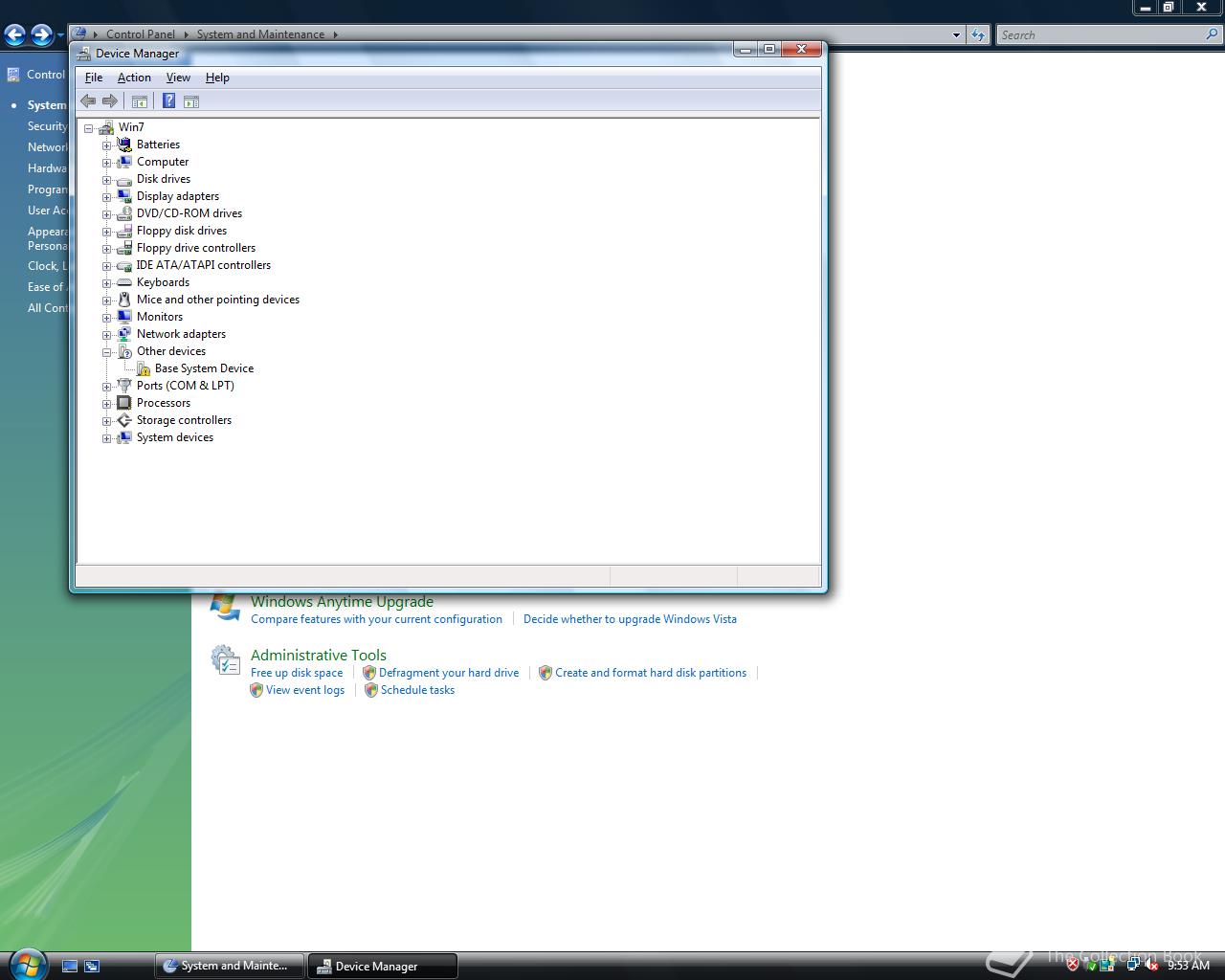Screen dimensions: 1225x980
Task: Click the Properties pane toolbar icon next to Help
Action: [x=191, y=100]
